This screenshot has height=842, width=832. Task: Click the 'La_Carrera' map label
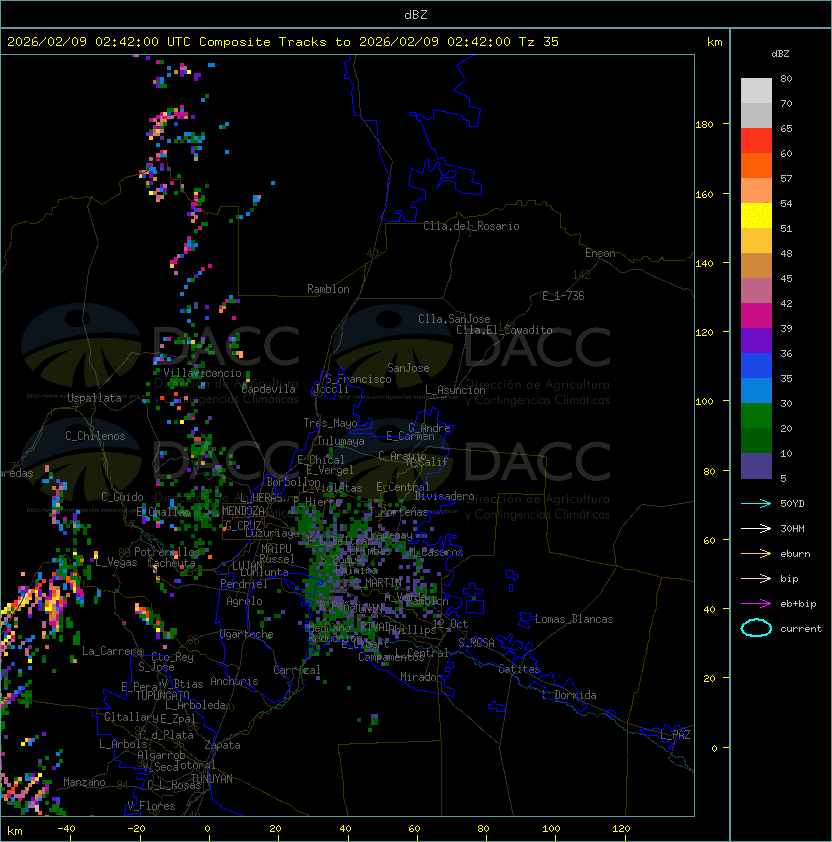112,651
